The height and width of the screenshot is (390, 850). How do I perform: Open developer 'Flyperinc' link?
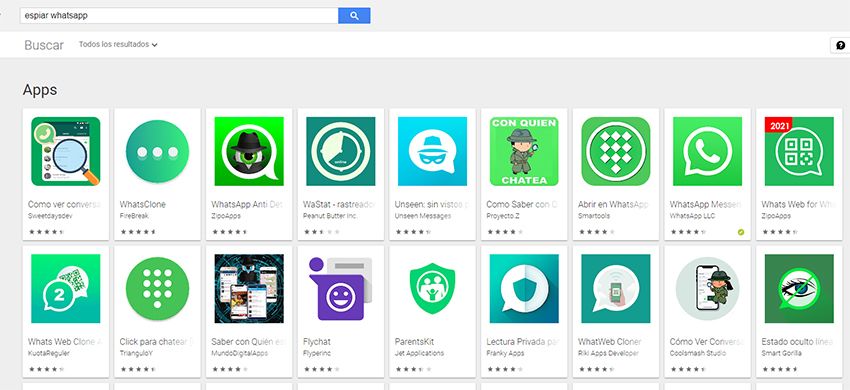tap(317, 353)
